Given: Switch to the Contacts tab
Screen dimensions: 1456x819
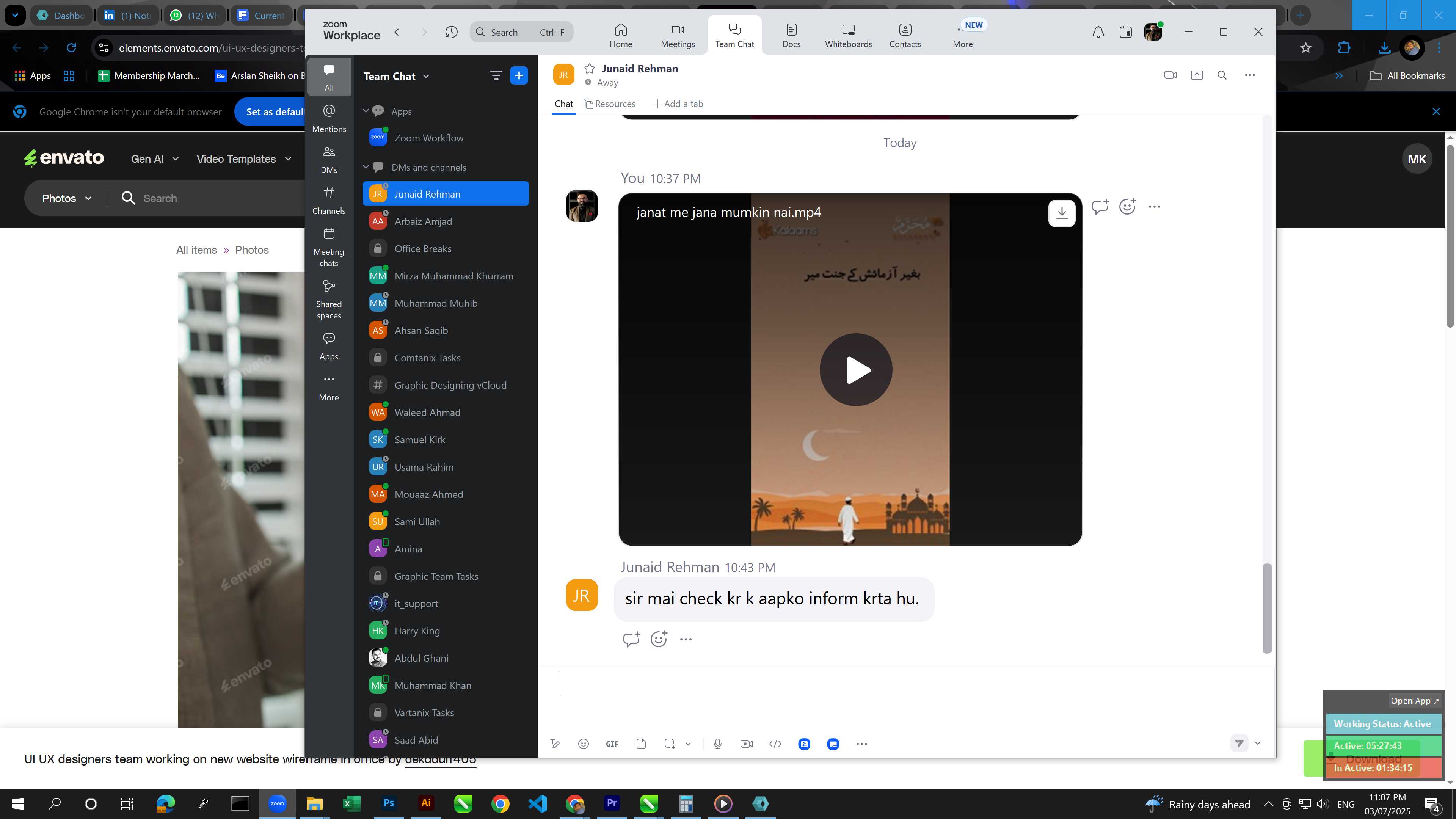Looking at the screenshot, I should coord(905,35).
